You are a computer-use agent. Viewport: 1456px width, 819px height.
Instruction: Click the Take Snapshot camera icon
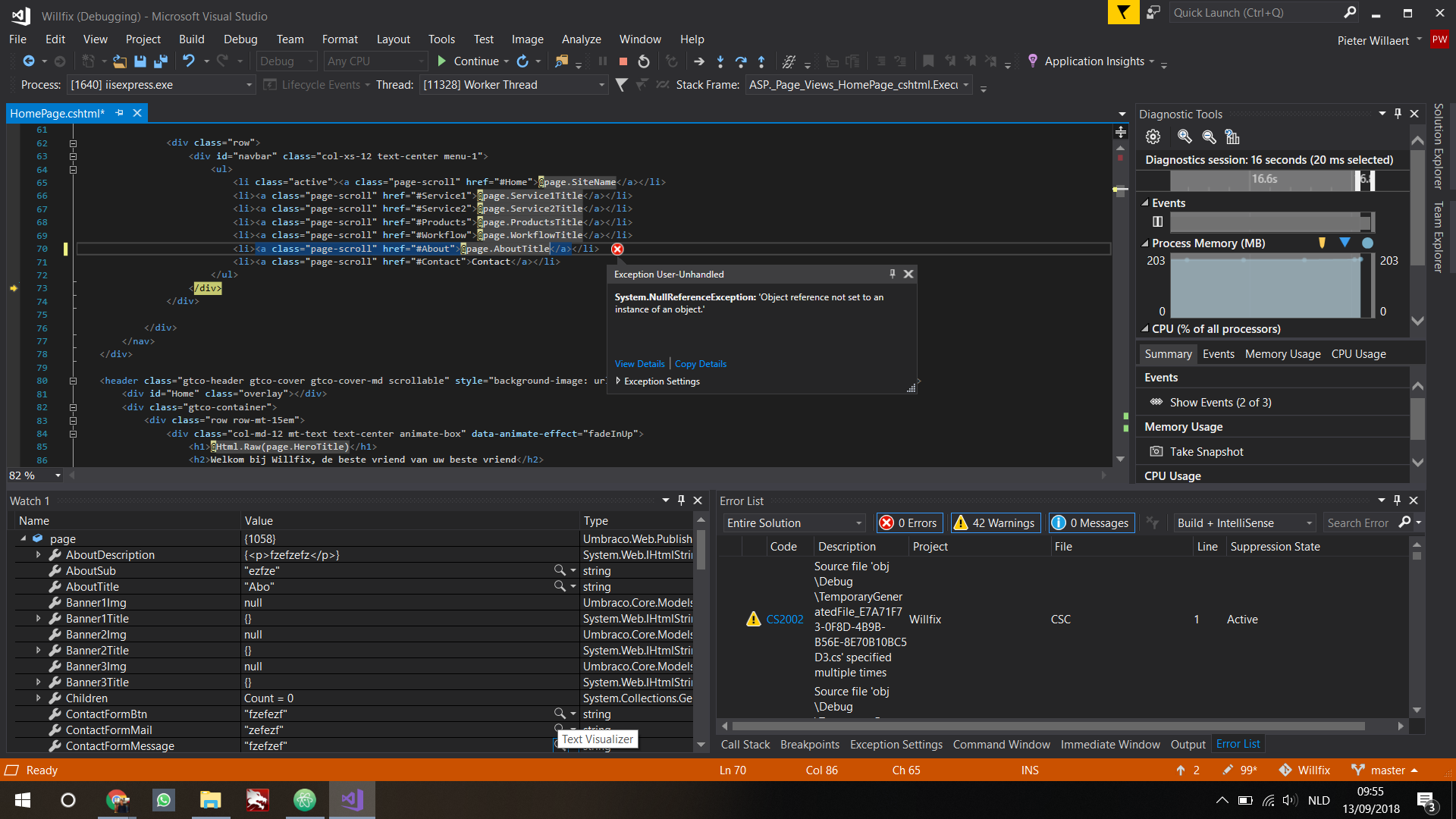click(x=1156, y=451)
